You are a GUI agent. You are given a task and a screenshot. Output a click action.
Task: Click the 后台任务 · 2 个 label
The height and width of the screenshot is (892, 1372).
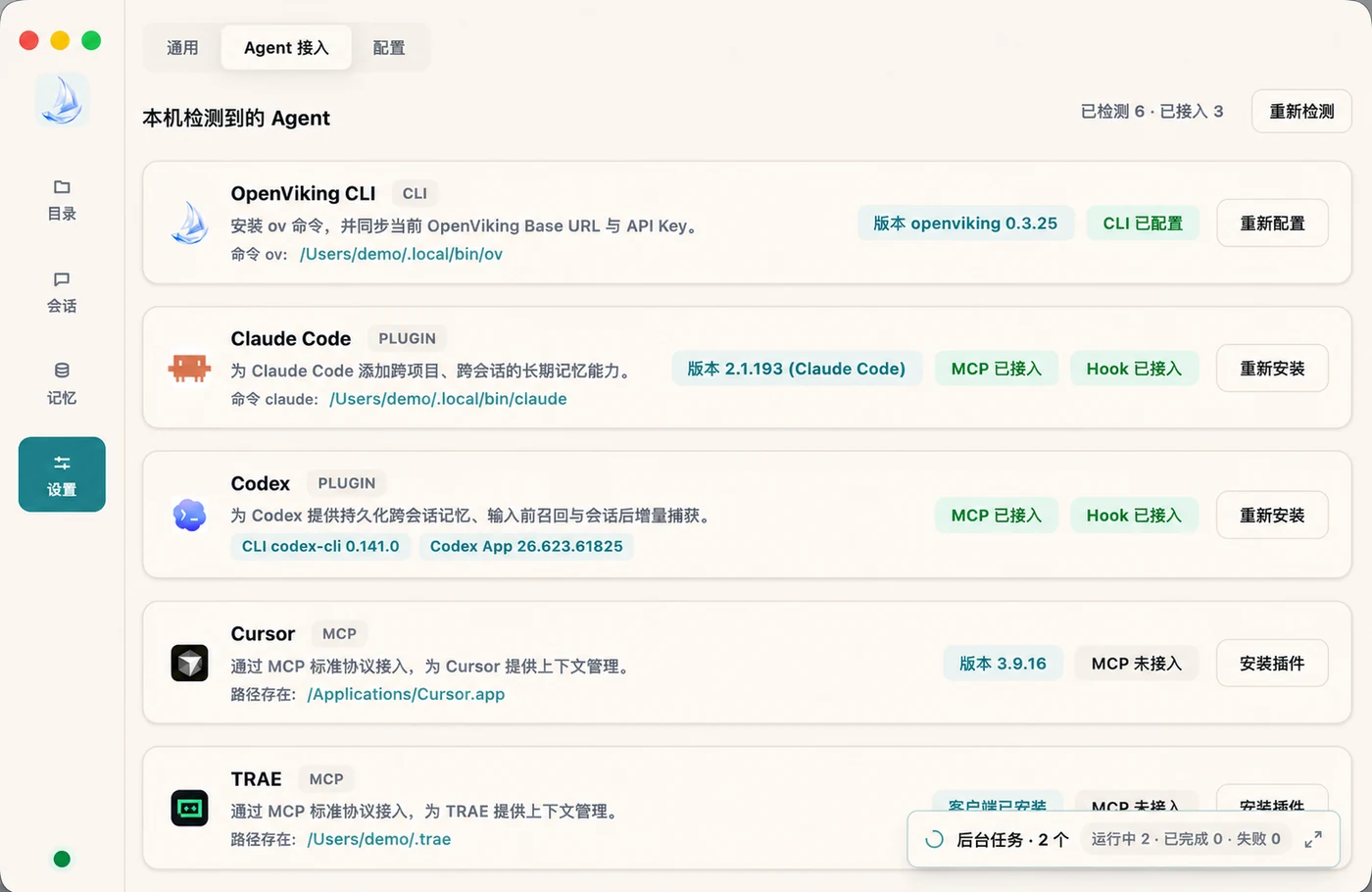1012,840
